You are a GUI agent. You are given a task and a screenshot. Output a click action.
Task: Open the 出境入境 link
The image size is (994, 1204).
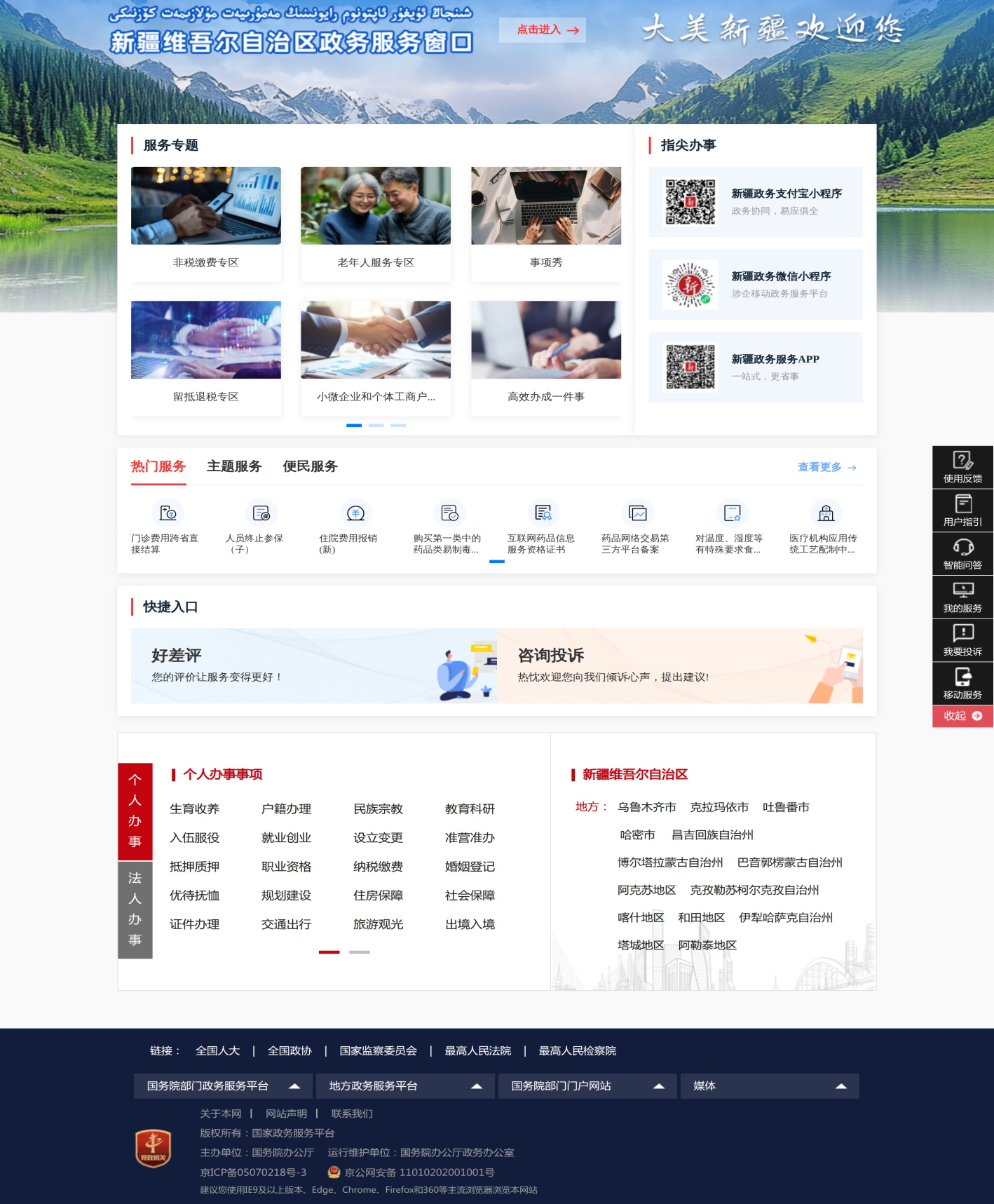pos(470,924)
